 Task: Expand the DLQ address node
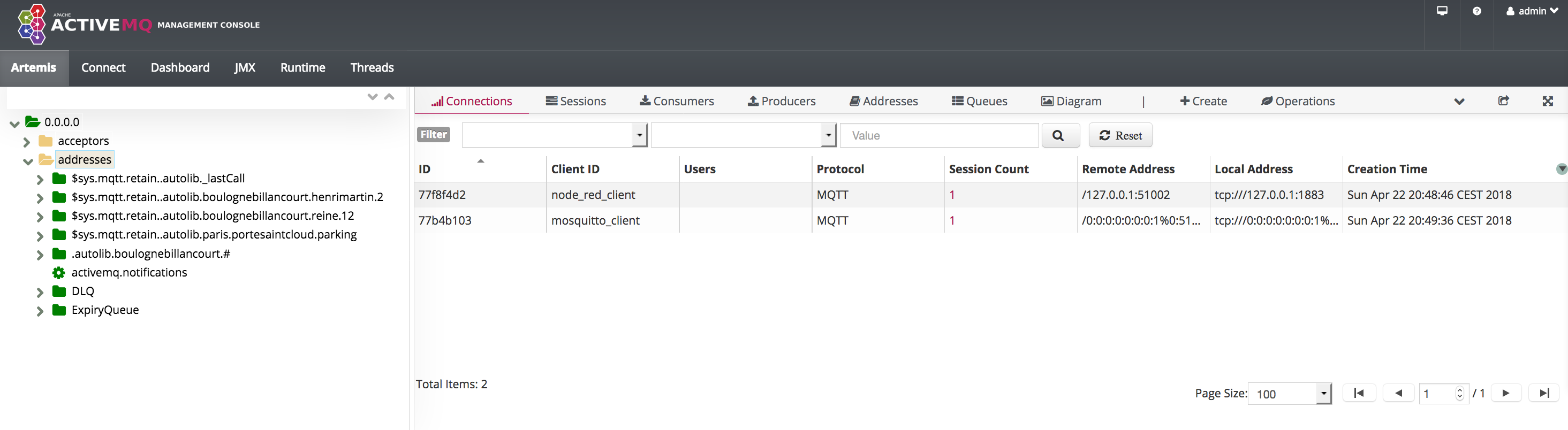pos(40,293)
